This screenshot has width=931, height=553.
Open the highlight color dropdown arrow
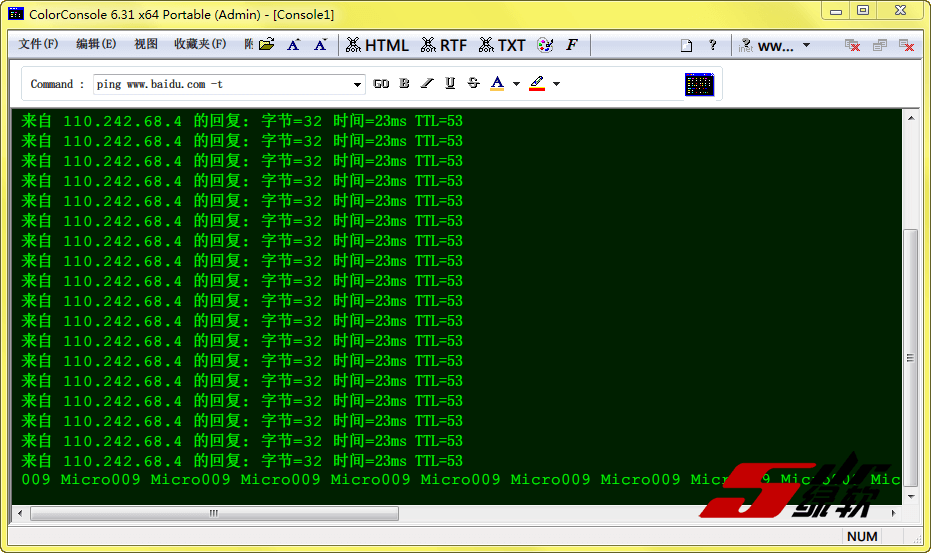(556, 84)
